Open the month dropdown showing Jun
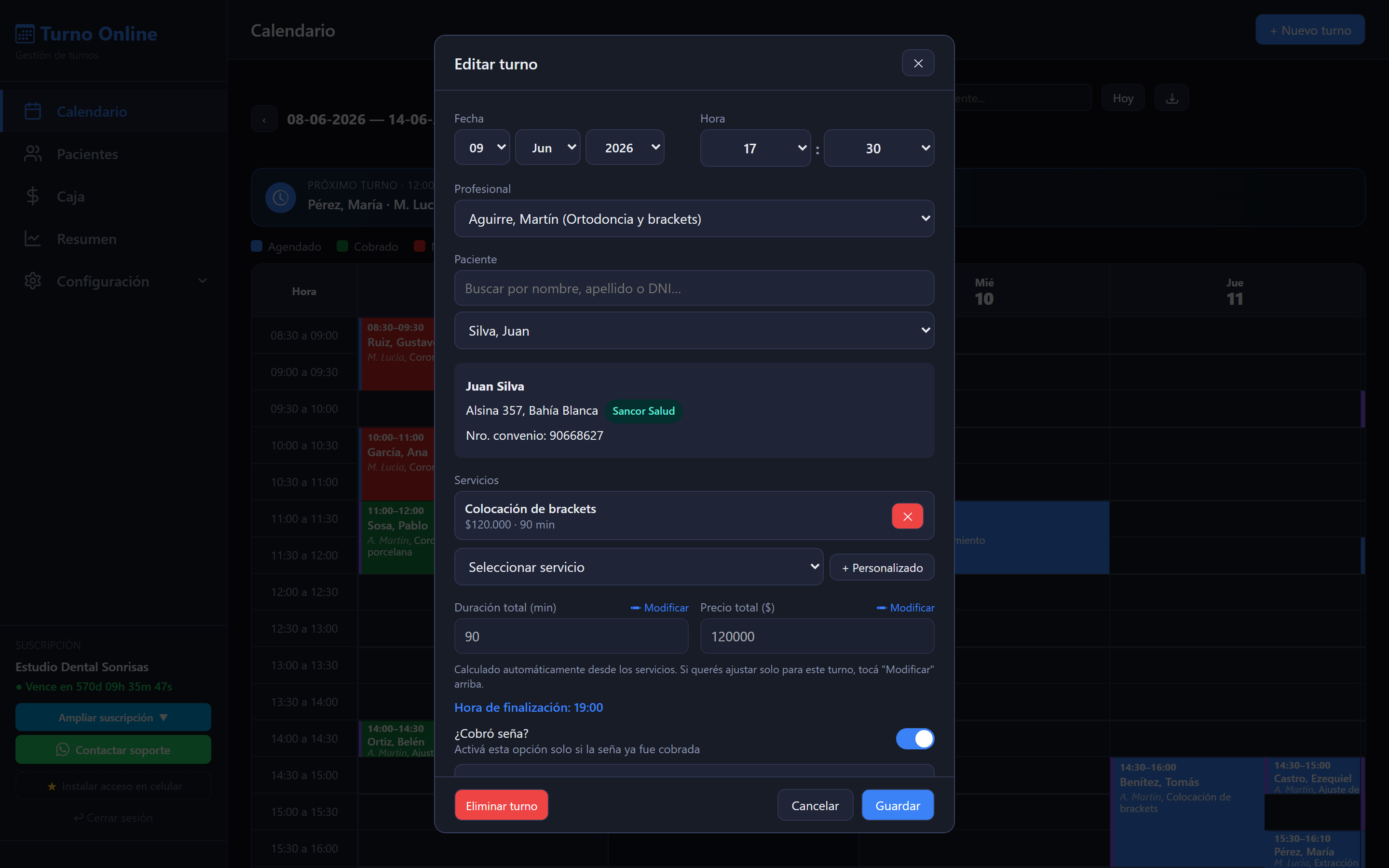This screenshot has width=1389, height=868. 547,148
